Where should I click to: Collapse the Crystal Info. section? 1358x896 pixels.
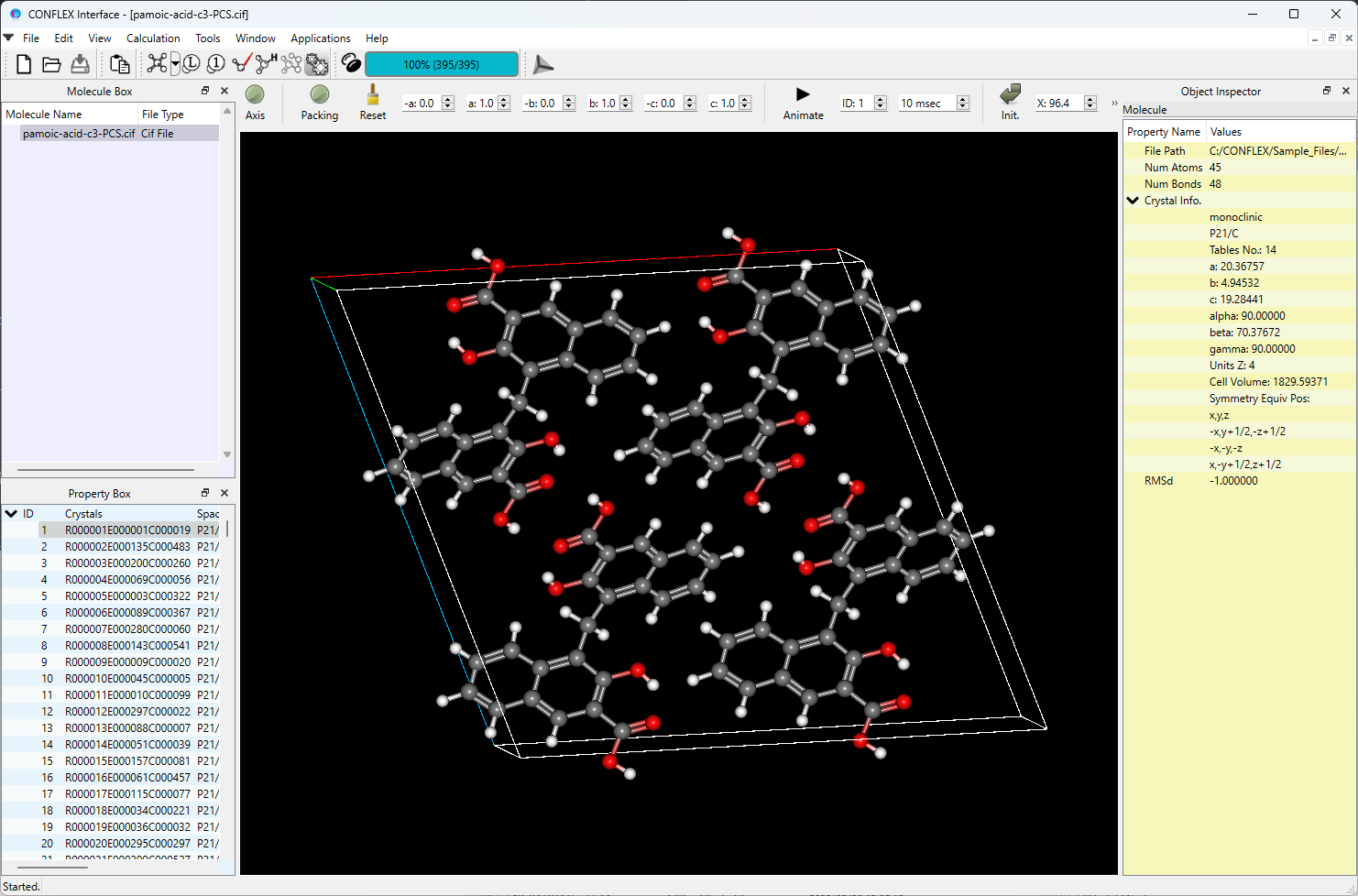click(x=1133, y=201)
